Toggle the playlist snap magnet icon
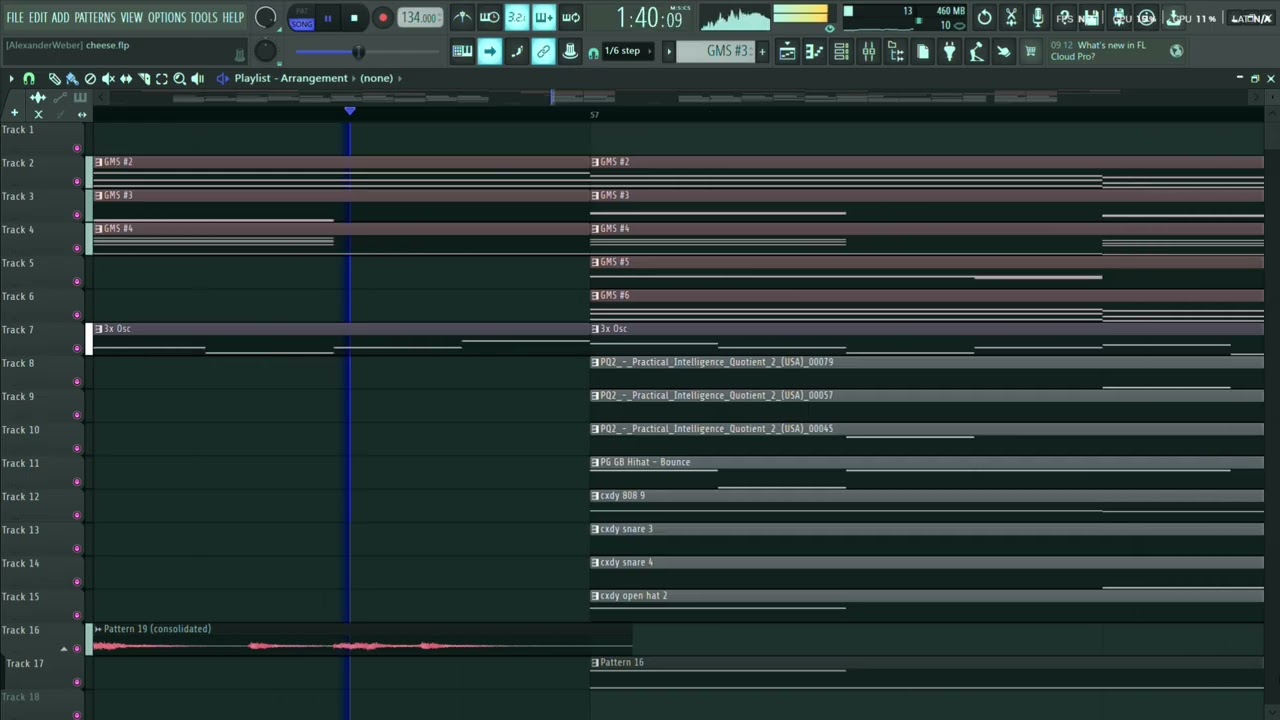1280x720 pixels. (29, 78)
